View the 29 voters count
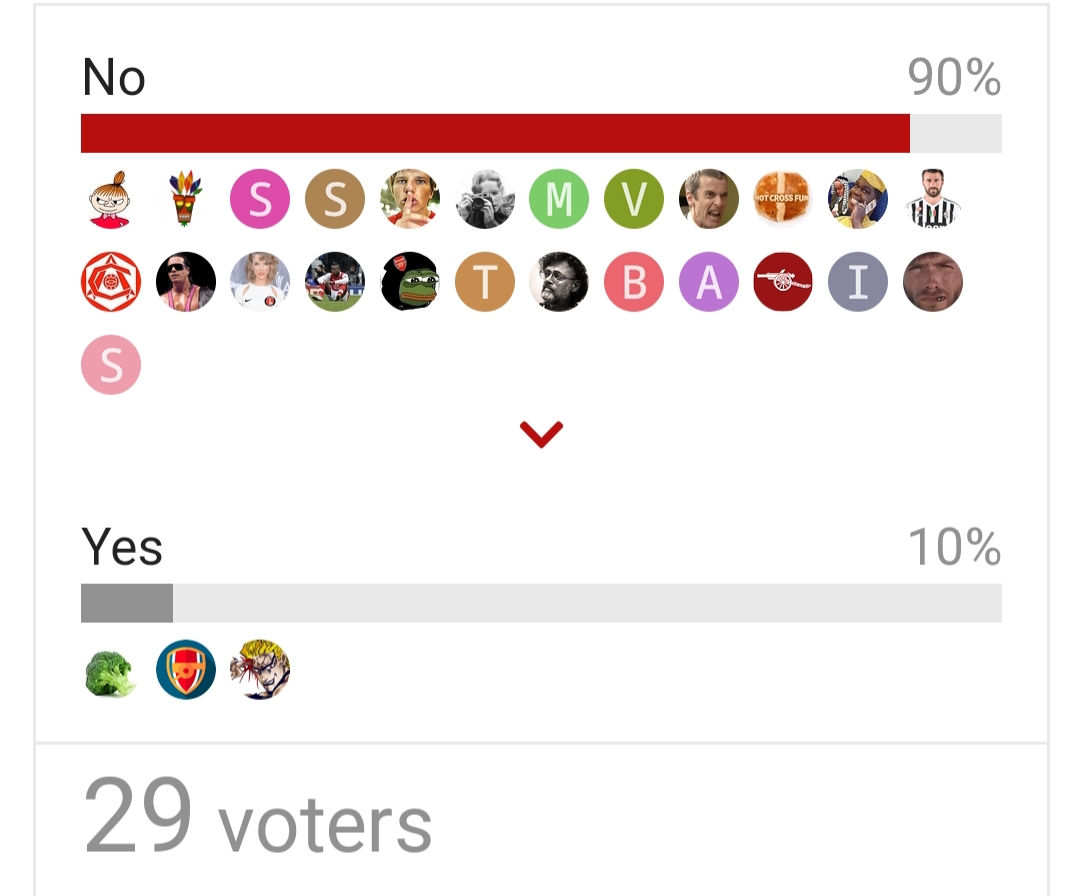1080x896 pixels. [258, 815]
